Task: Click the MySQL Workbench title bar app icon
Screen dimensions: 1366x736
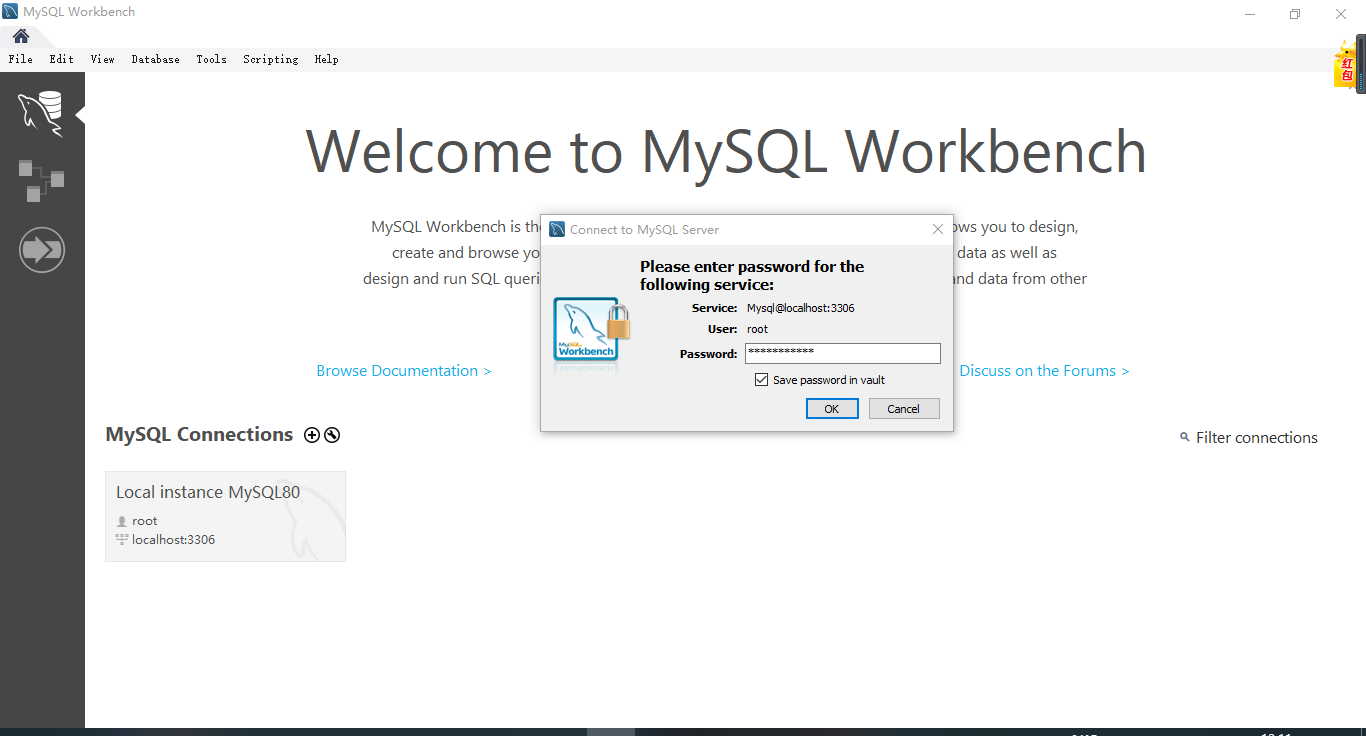Action: pyautogui.click(x=10, y=12)
